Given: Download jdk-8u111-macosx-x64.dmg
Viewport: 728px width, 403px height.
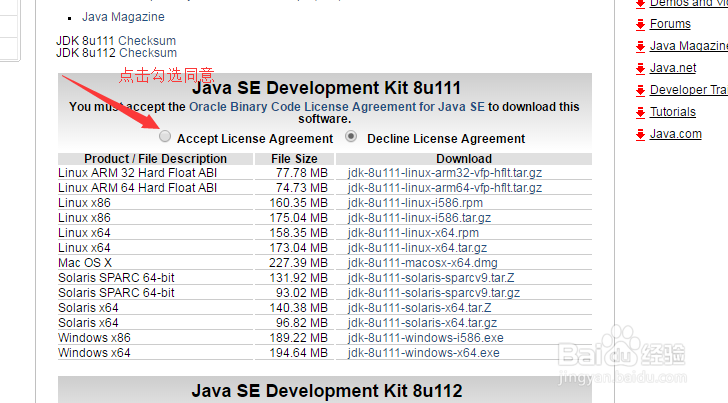Looking at the screenshot, I should coord(422,263).
